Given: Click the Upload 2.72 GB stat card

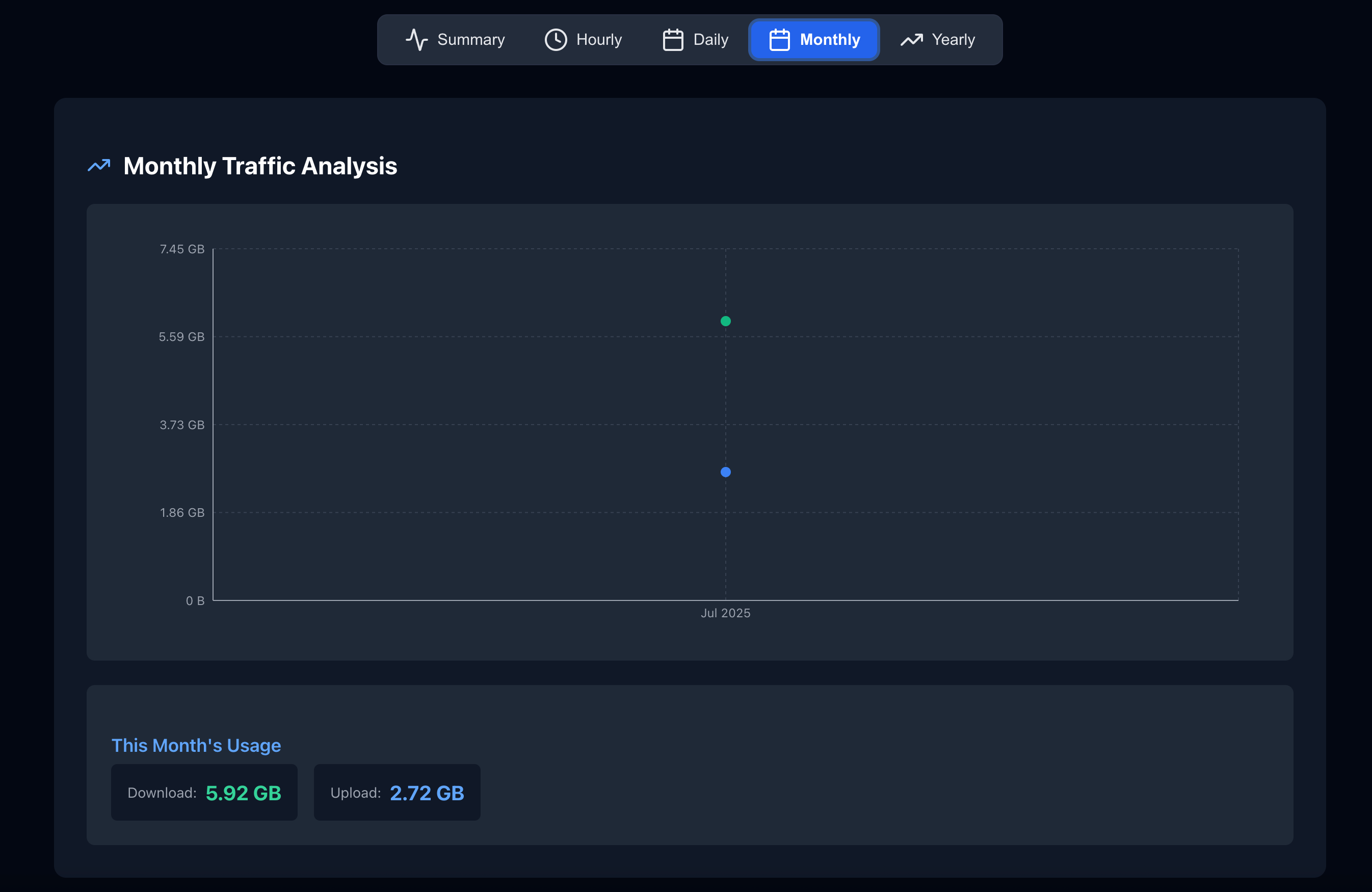Looking at the screenshot, I should [397, 793].
